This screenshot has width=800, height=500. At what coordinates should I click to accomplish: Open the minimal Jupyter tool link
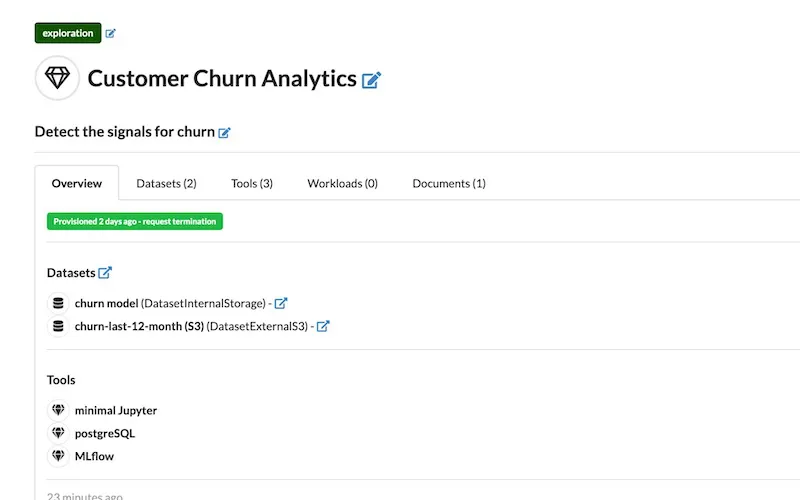pos(116,410)
